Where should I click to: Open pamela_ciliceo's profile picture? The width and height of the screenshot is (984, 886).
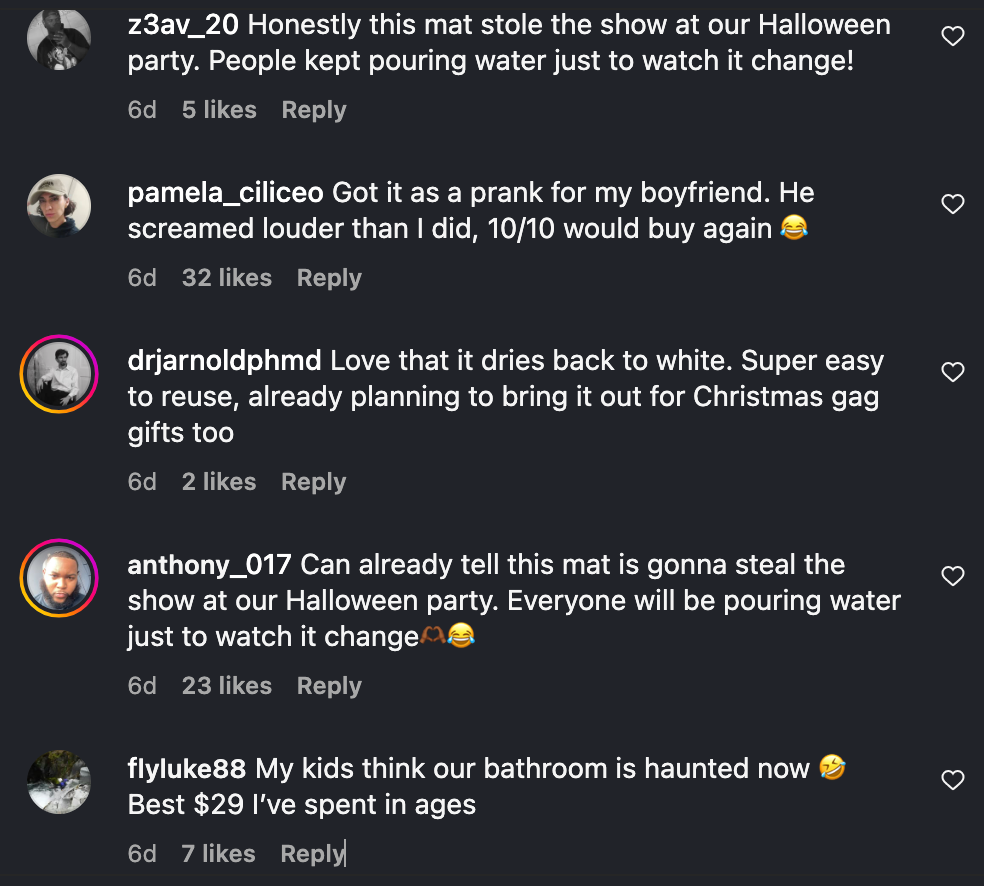(x=59, y=206)
